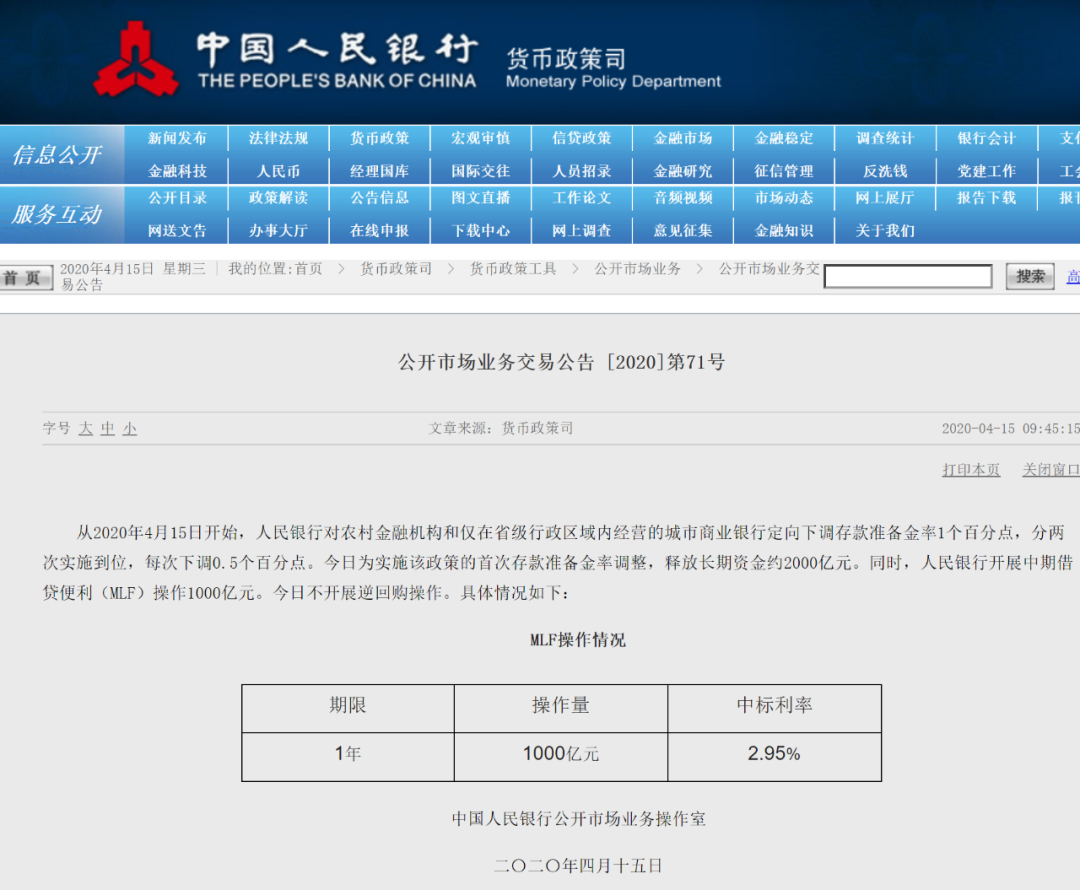Follow breadcrumb link 货币政策工具

click(513, 269)
